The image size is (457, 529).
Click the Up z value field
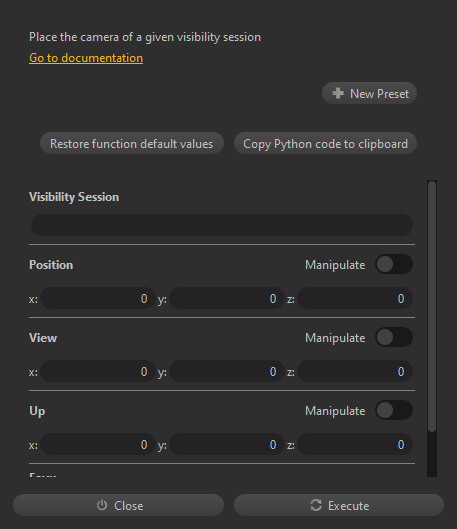[355, 444]
